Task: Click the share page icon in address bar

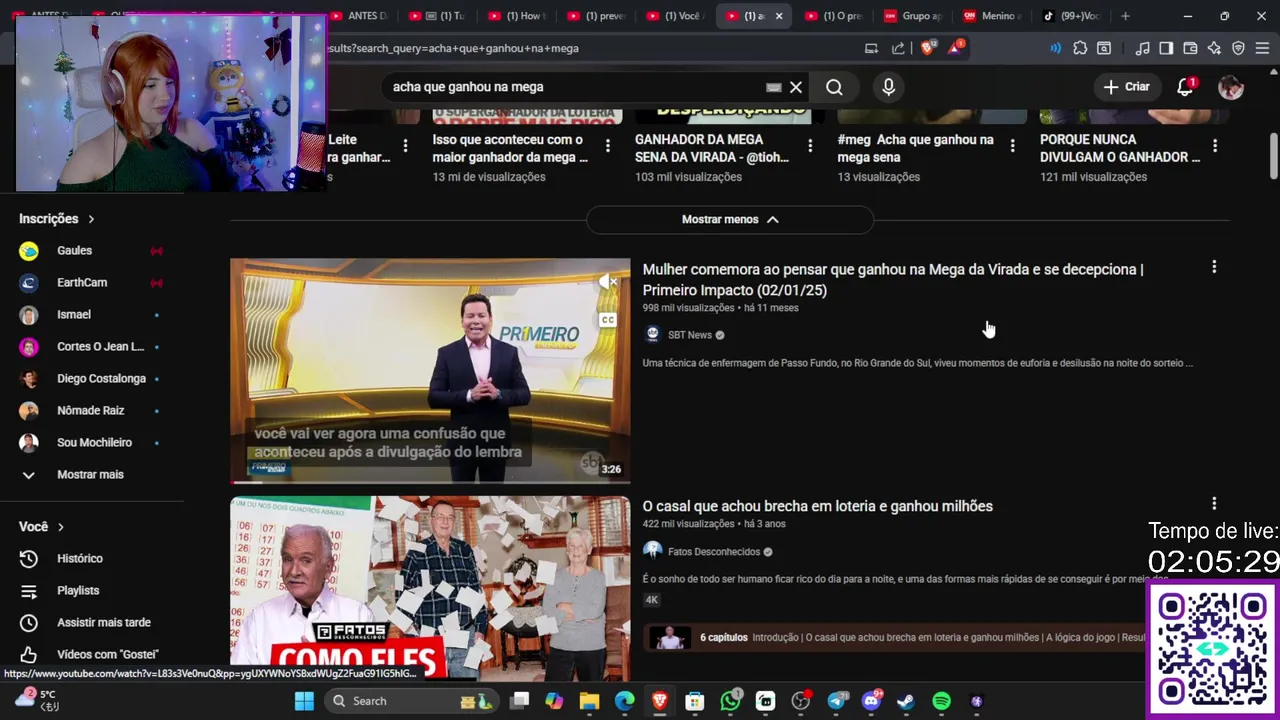Action: (898, 48)
